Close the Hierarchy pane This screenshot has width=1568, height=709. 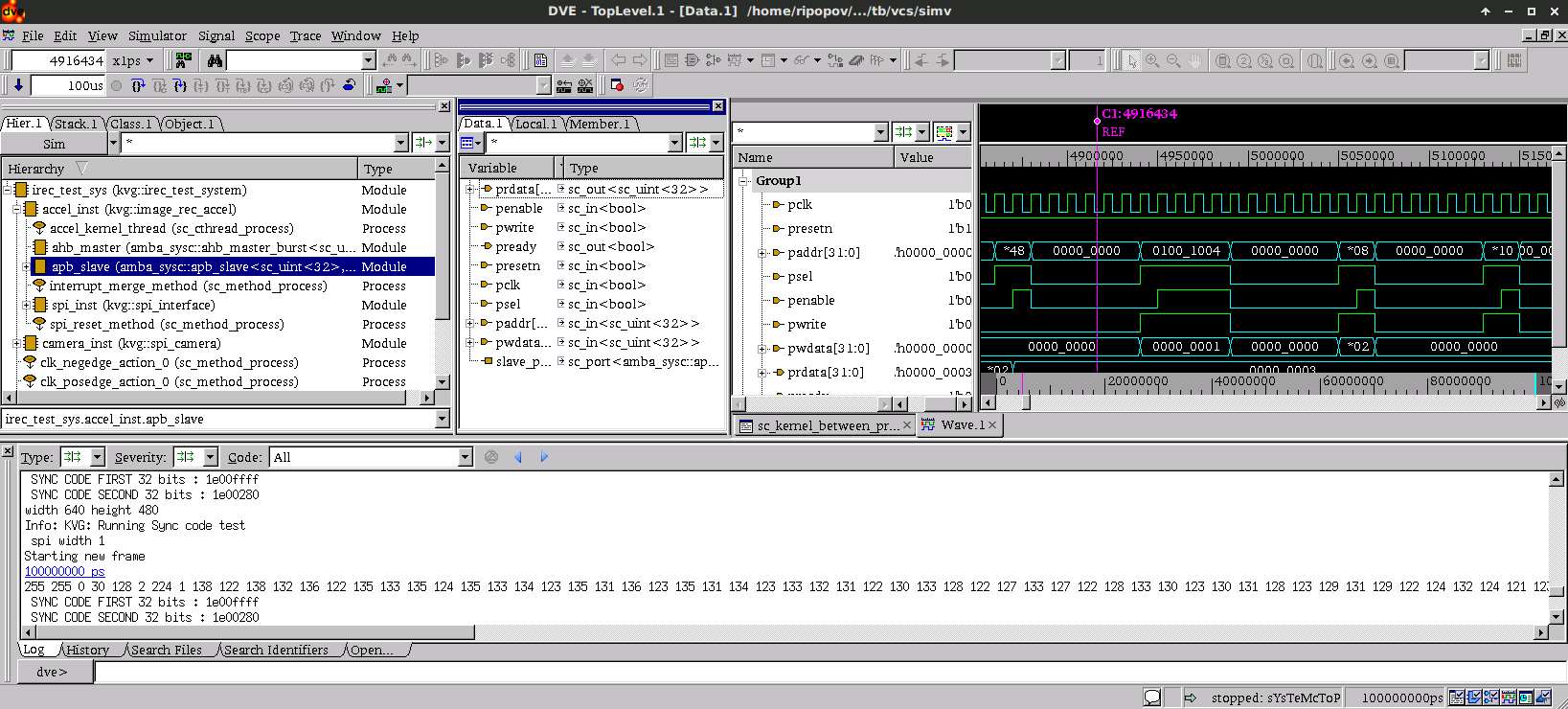click(443, 106)
